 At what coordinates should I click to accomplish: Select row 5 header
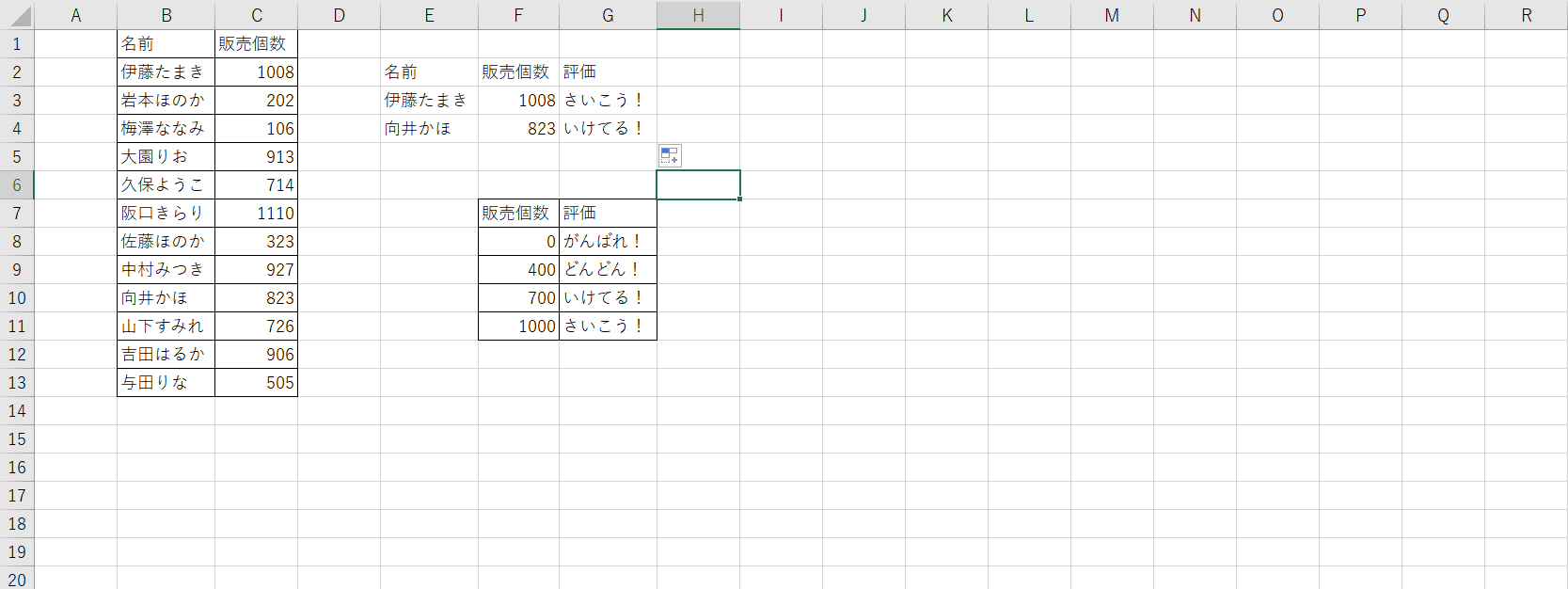(x=17, y=157)
